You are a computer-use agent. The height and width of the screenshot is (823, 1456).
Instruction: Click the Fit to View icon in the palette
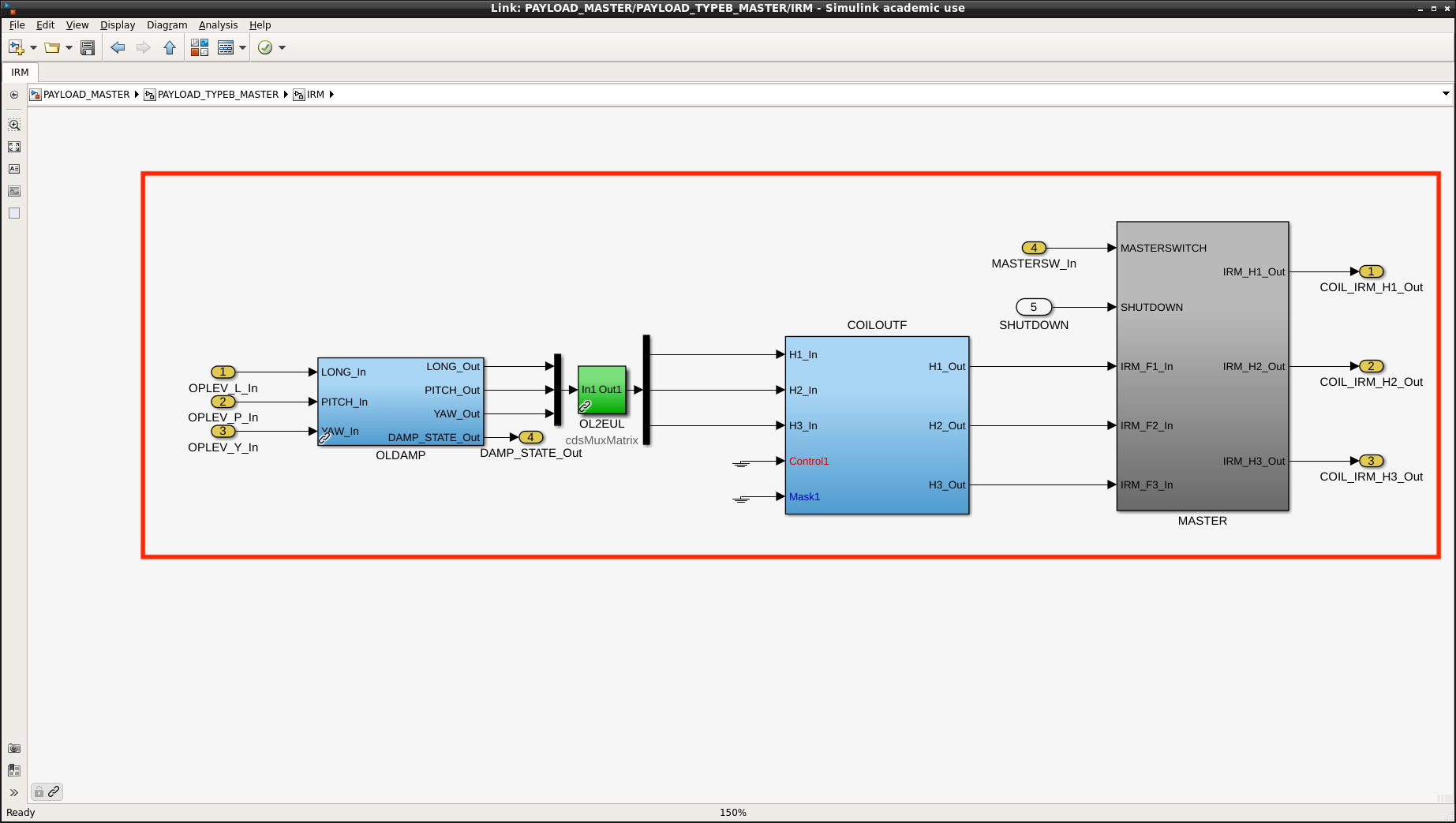click(x=14, y=147)
